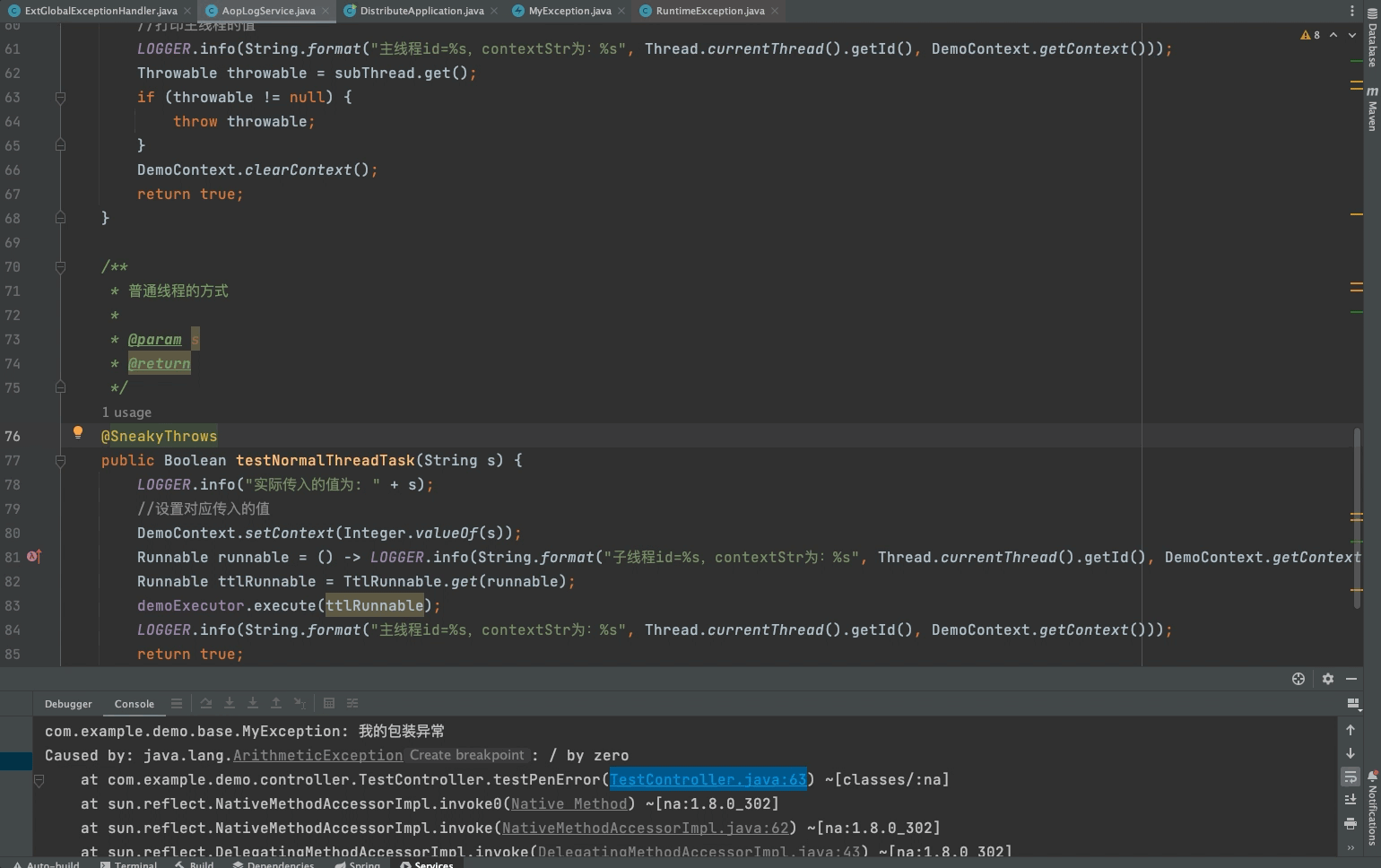Close the RuntimeException.java tab
The height and width of the screenshot is (868, 1381).
[x=775, y=11]
